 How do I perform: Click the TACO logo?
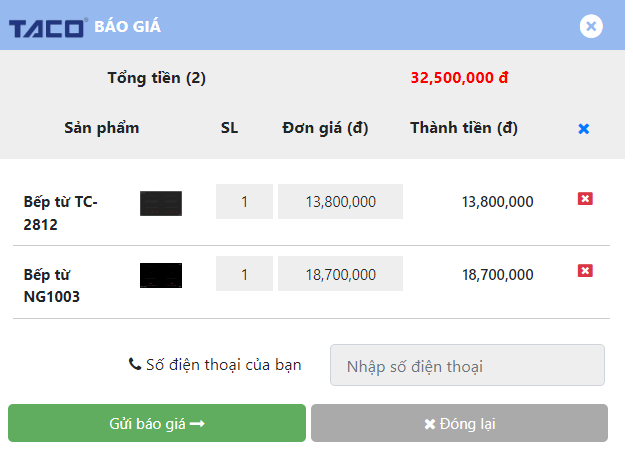(x=48, y=27)
